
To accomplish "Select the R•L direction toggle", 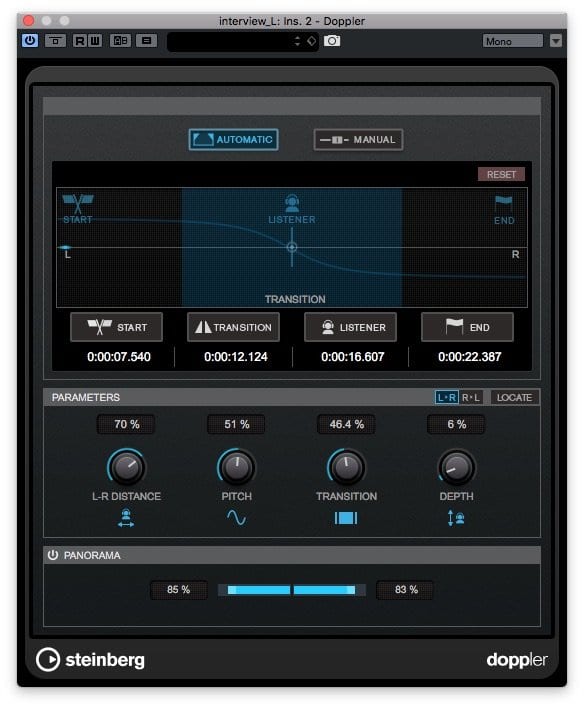I will (471, 397).
